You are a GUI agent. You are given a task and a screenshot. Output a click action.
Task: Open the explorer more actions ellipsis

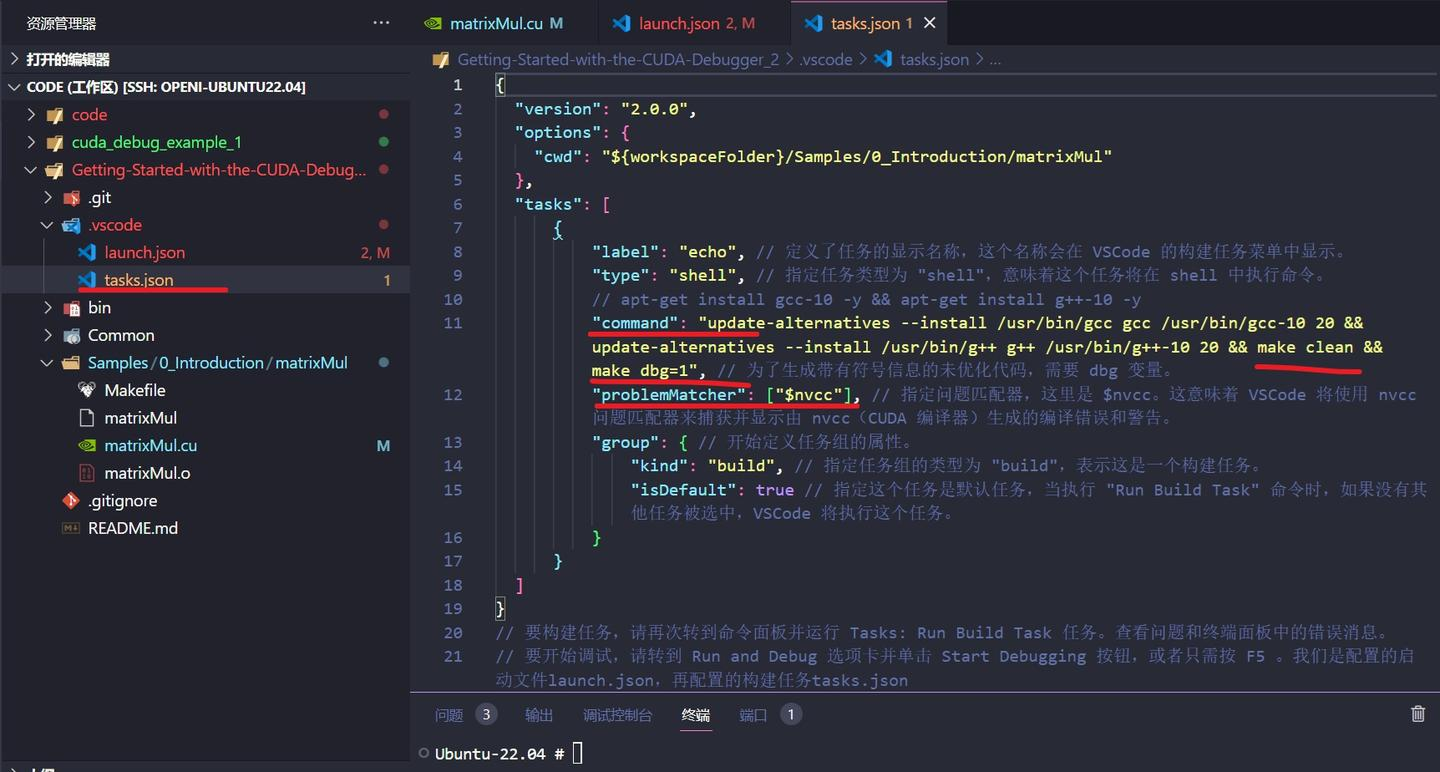pyautogui.click(x=381, y=23)
